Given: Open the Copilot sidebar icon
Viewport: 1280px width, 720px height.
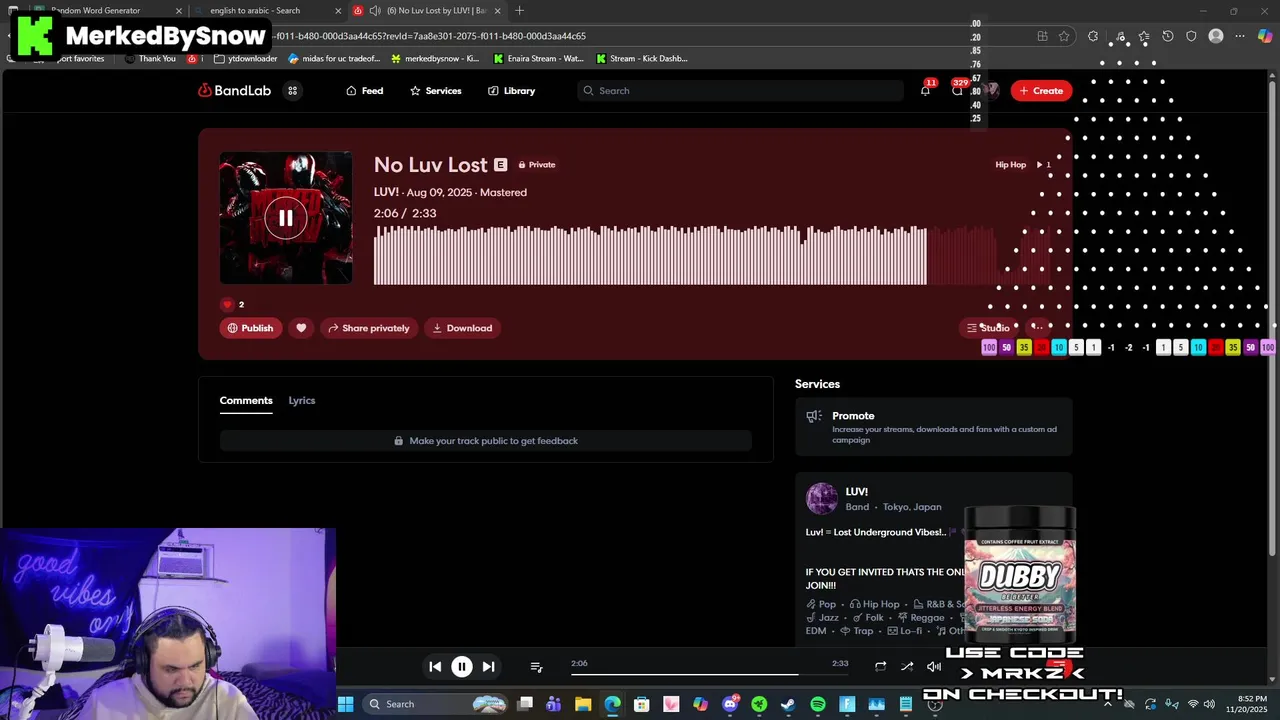Looking at the screenshot, I should (1265, 36).
